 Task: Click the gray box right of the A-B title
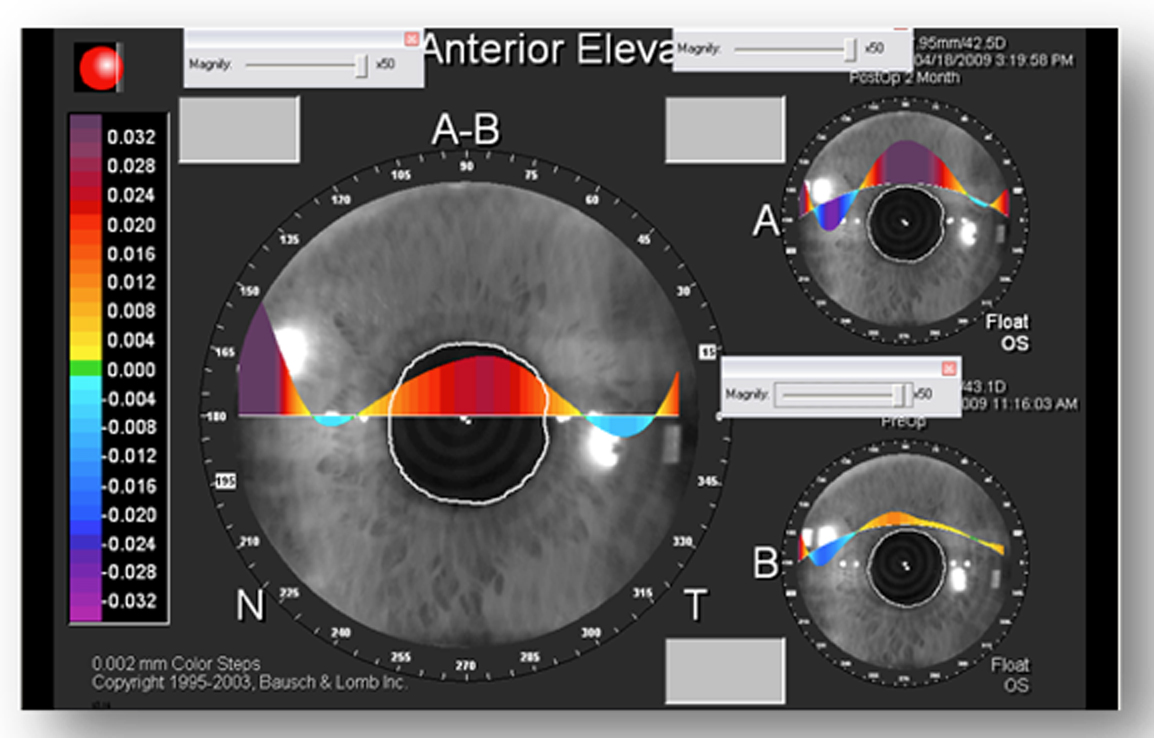725,129
